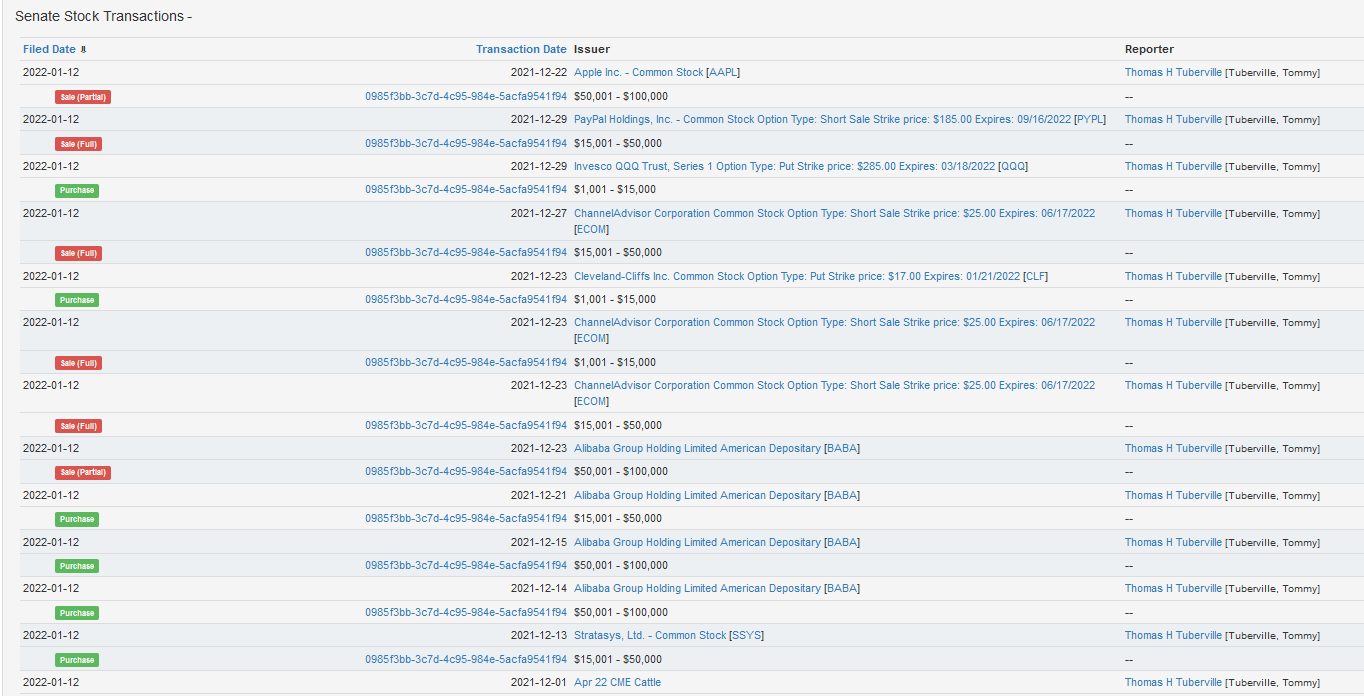1364x696 pixels.
Task: Select the 2021-12-22 transaction date cell
Action: [538, 72]
